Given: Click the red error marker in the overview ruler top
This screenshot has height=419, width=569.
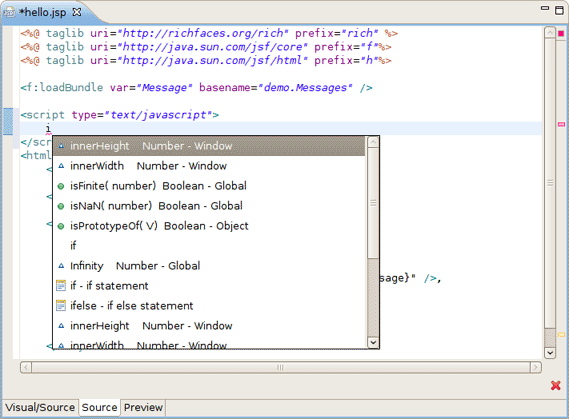Looking at the screenshot, I should click(561, 33).
